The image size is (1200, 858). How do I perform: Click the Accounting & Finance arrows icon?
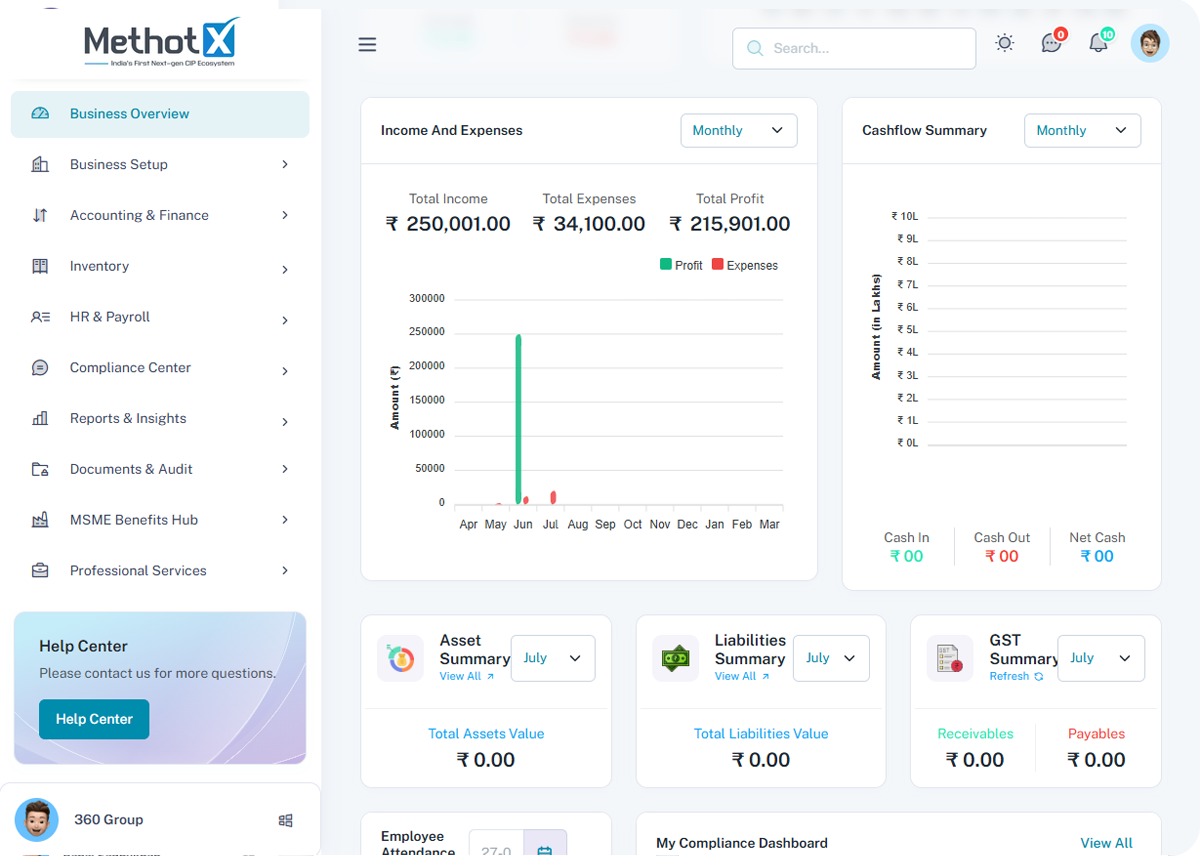40,215
